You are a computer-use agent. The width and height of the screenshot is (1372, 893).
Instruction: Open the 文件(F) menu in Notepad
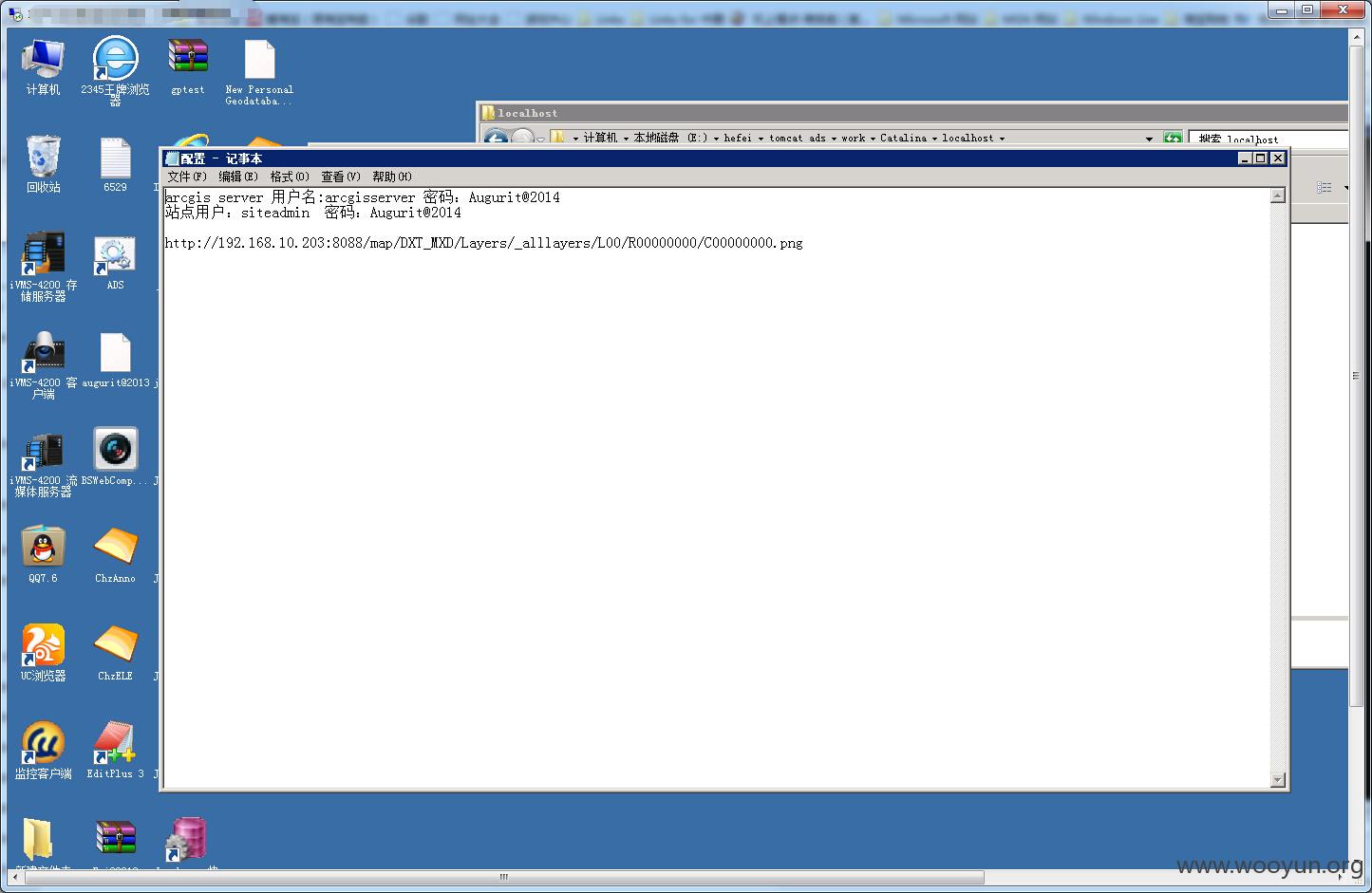[187, 177]
